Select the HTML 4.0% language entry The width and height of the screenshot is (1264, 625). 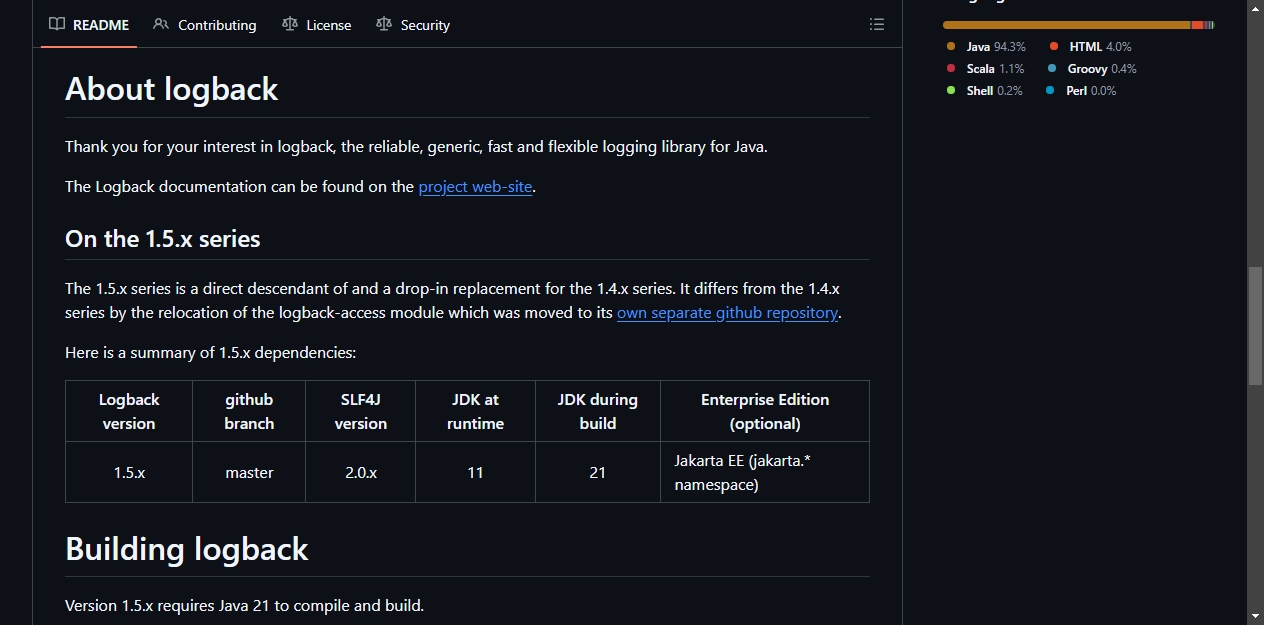(x=1090, y=47)
